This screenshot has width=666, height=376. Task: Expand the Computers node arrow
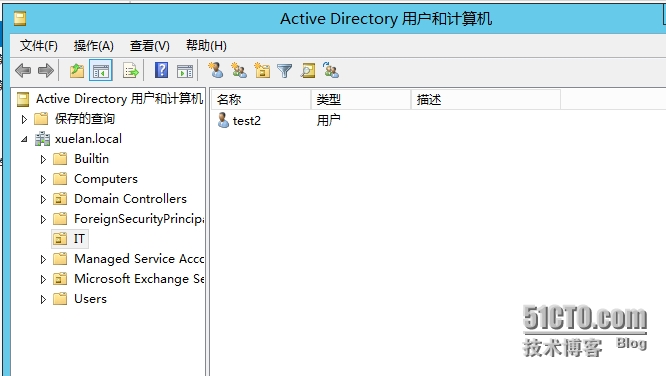(43, 179)
